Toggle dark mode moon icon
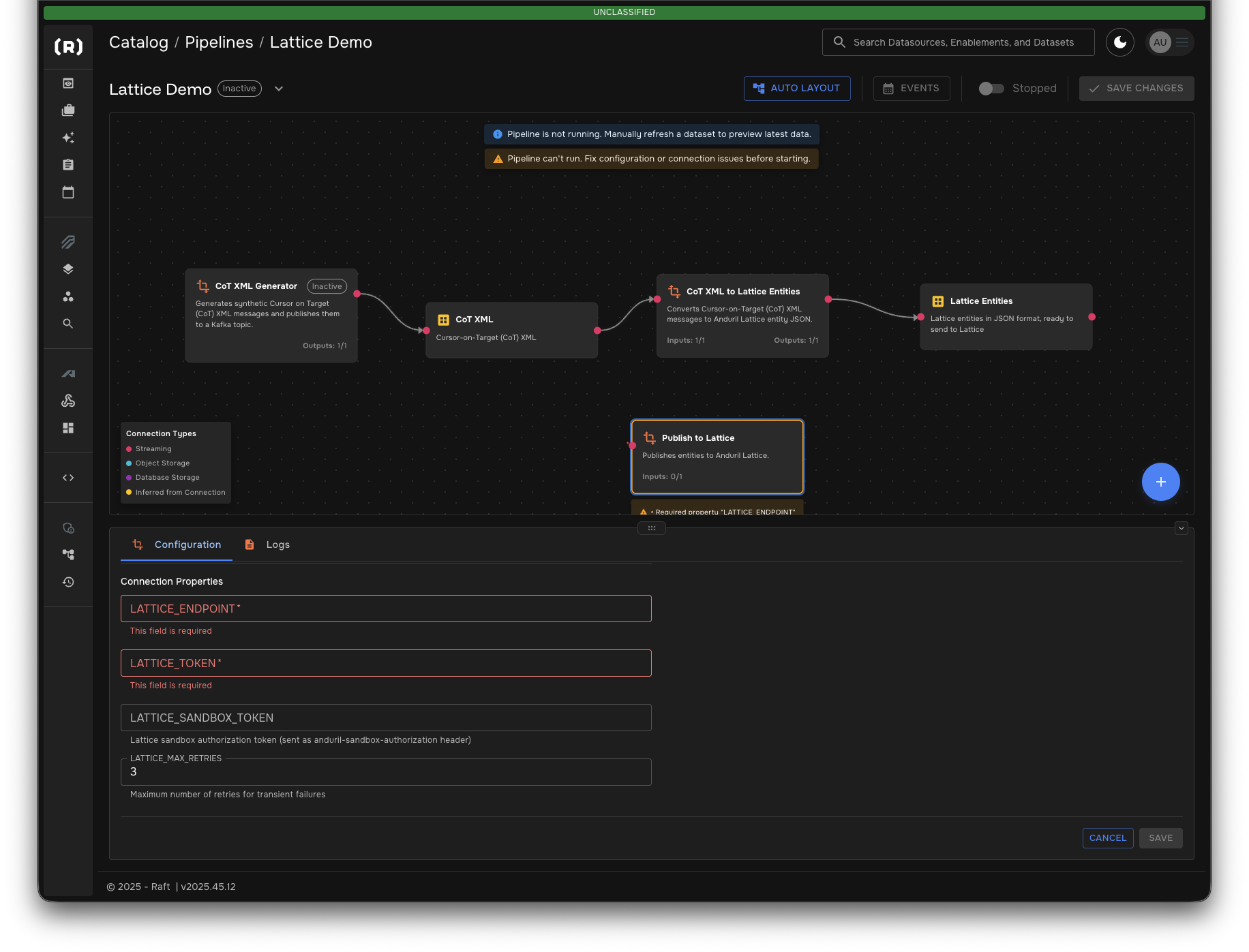The width and height of the screenshot is (1249, 952). pyautogui.click(x=1120, y=42)
